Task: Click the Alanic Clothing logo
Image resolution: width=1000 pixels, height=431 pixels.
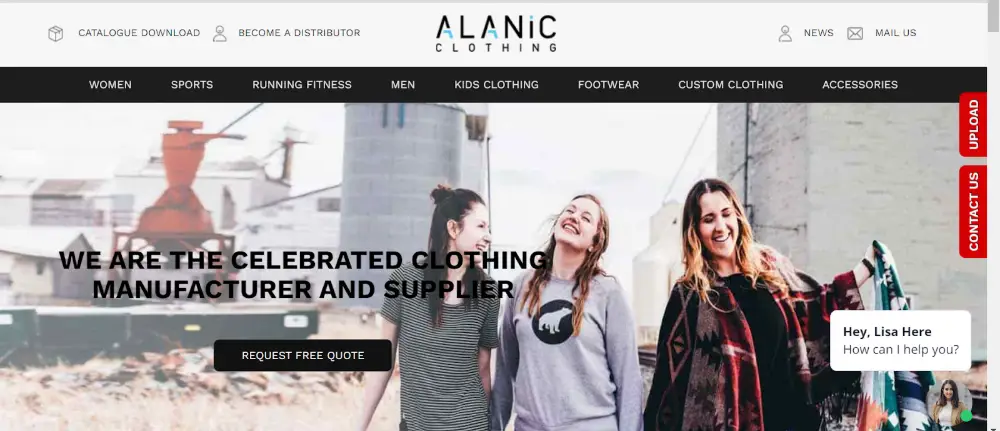Action: point(496,34)
